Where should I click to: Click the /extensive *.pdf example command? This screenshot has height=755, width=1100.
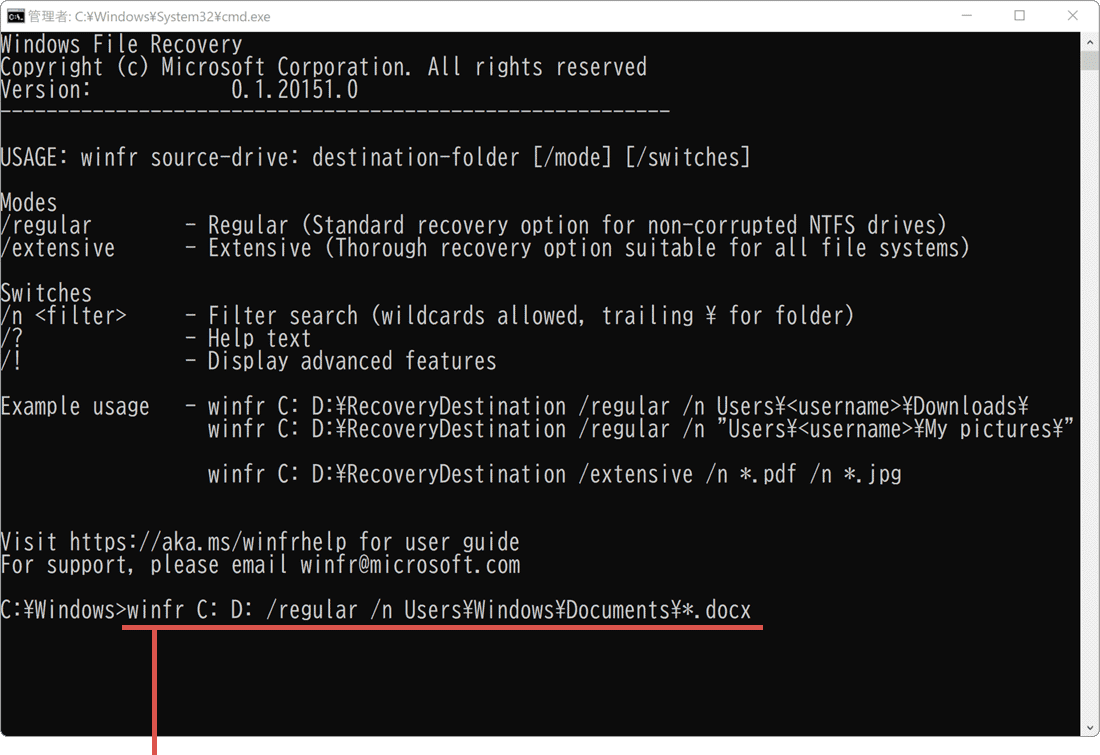(554, 474)
